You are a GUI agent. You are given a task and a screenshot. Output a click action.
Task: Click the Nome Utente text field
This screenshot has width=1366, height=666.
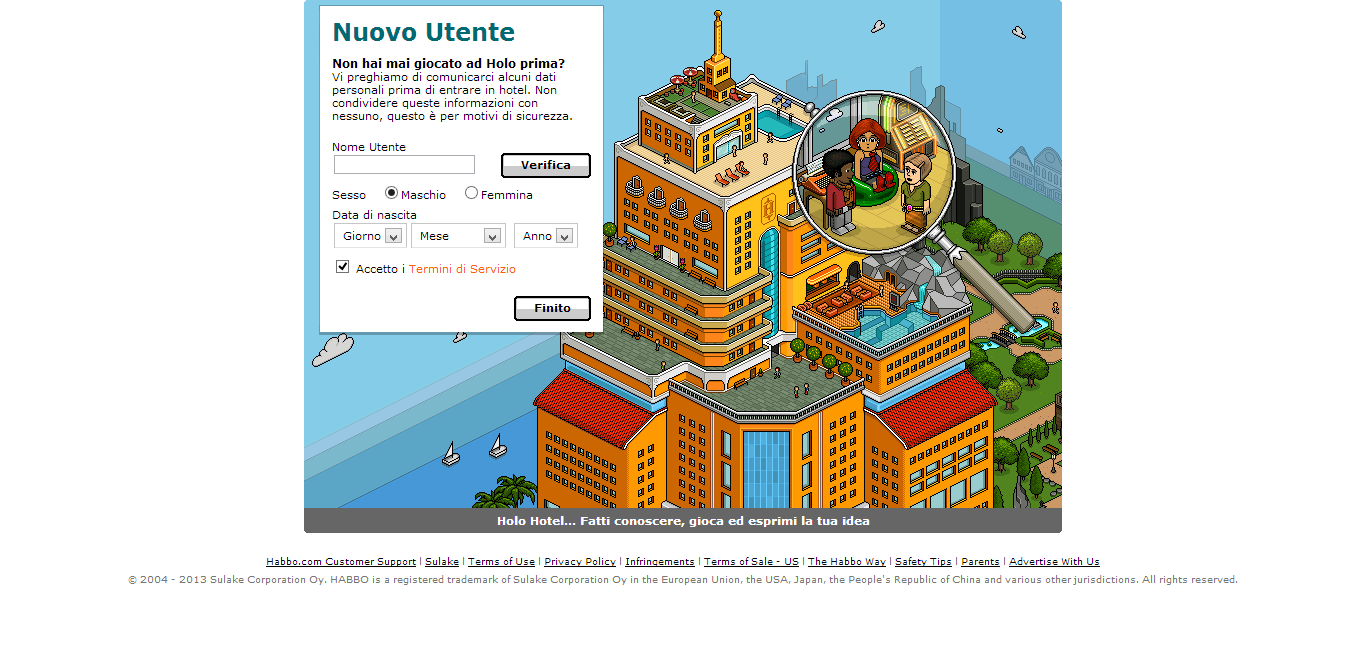404,165
